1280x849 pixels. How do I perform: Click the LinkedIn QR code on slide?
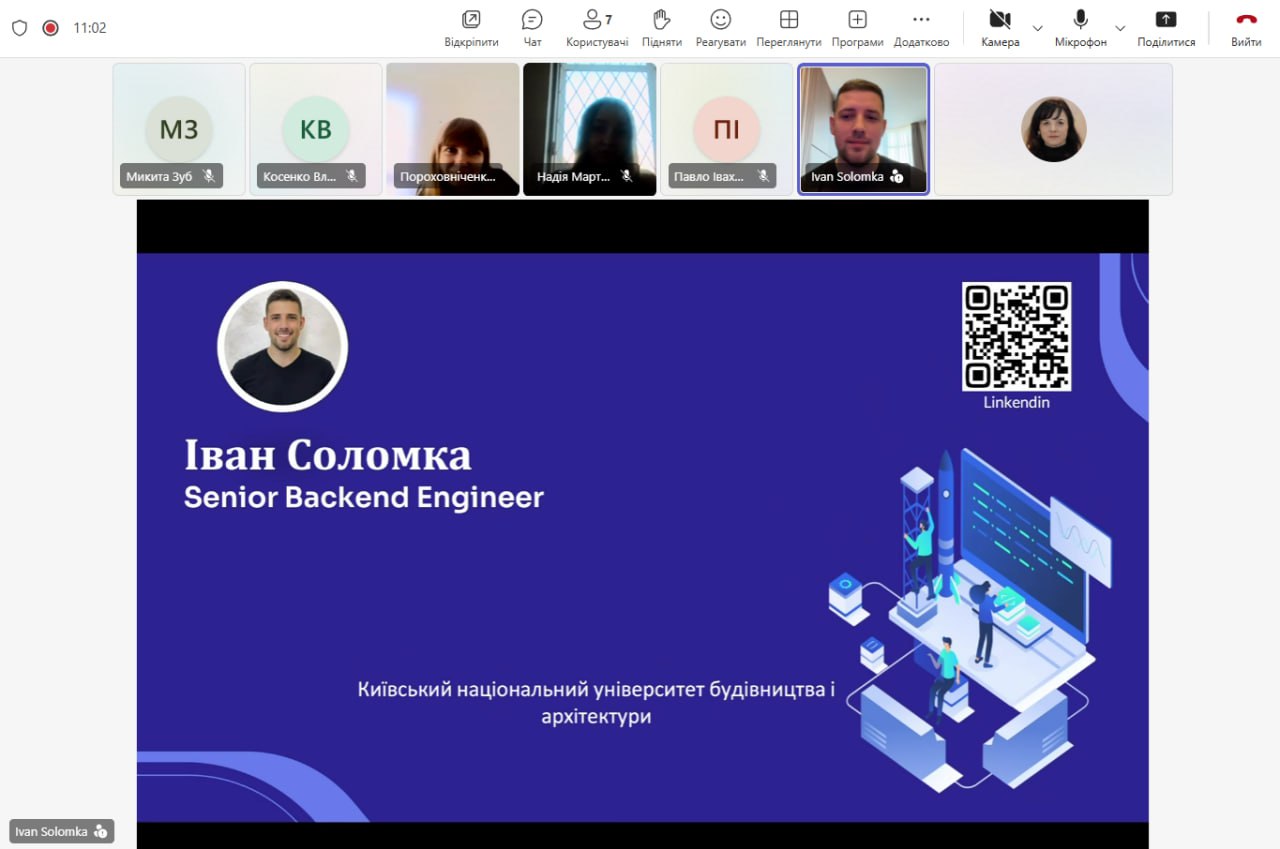pos(1016,336)
